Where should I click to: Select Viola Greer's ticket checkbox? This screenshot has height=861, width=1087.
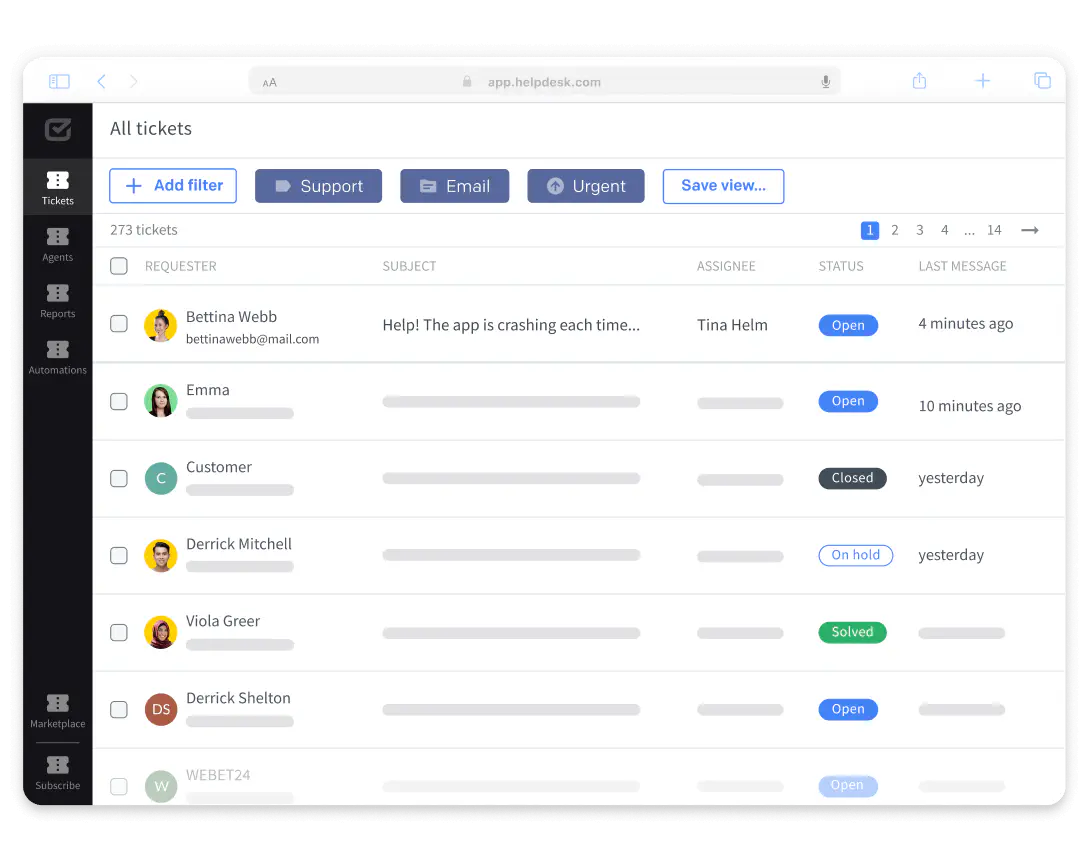point(119,632)
